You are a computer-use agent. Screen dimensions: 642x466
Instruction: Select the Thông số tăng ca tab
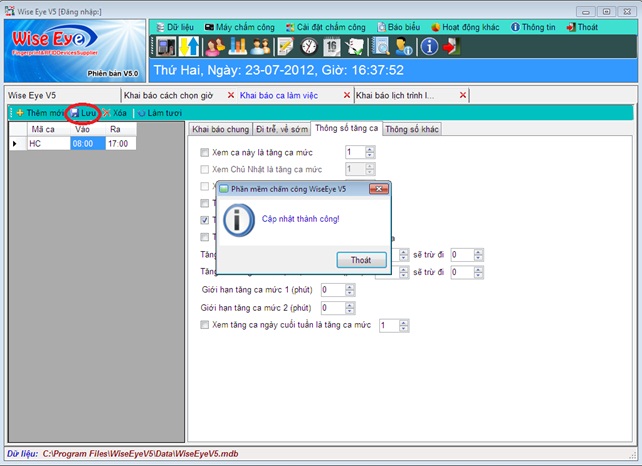(x=346, y=128)
